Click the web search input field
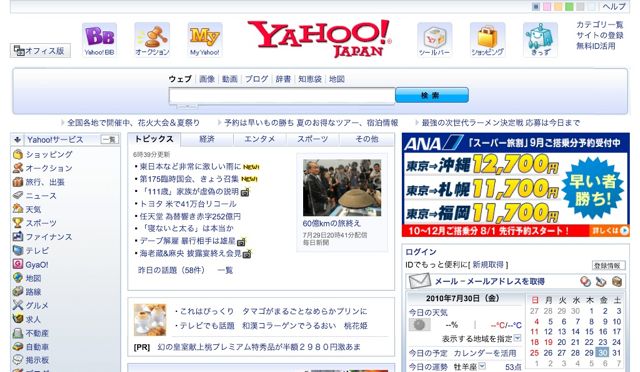The image size is (640, 372). pyautogui.click(x=282, y=96)
